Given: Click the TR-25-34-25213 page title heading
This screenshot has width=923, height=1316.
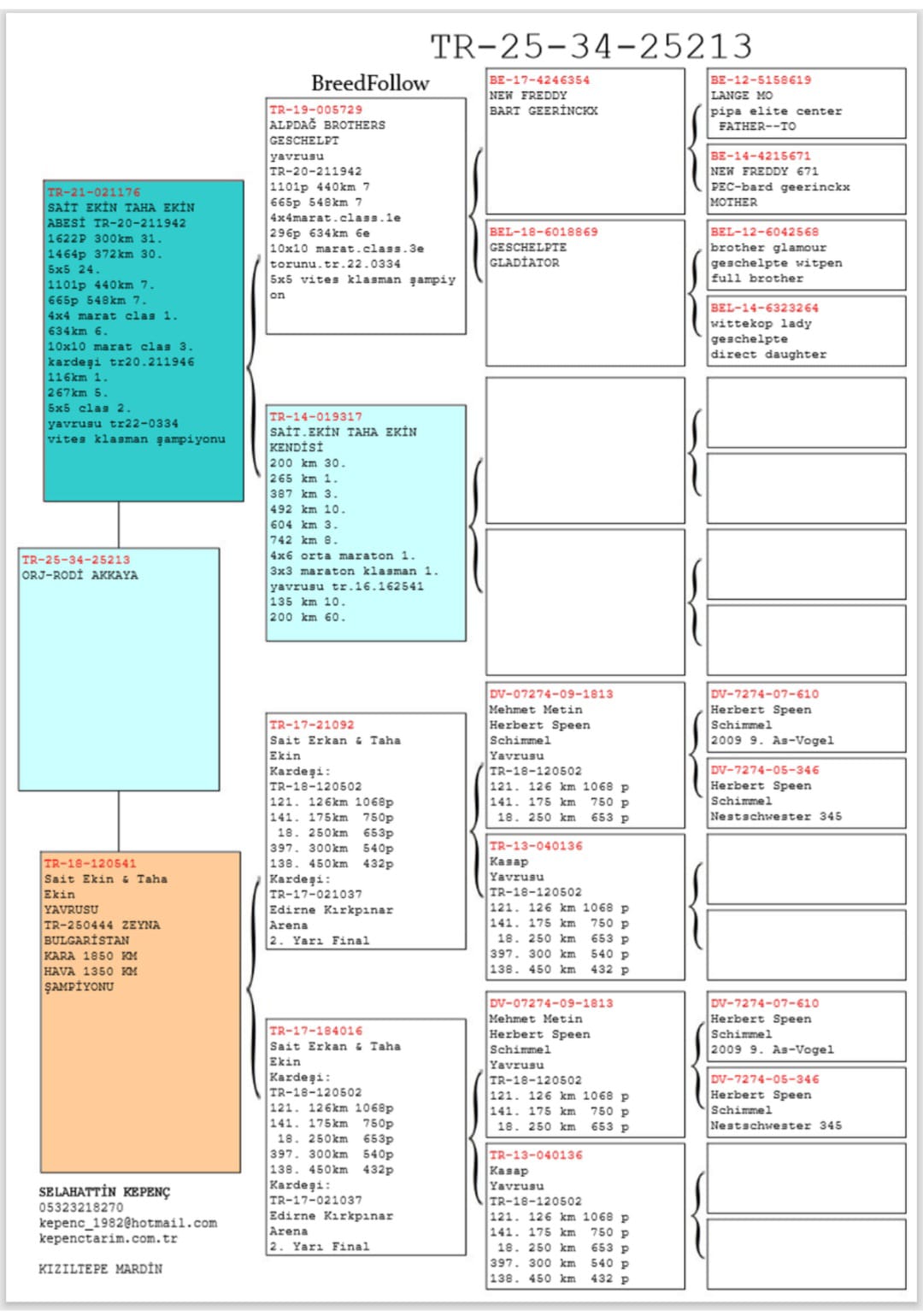Looking at the screenshot, I should coord(591,46).
